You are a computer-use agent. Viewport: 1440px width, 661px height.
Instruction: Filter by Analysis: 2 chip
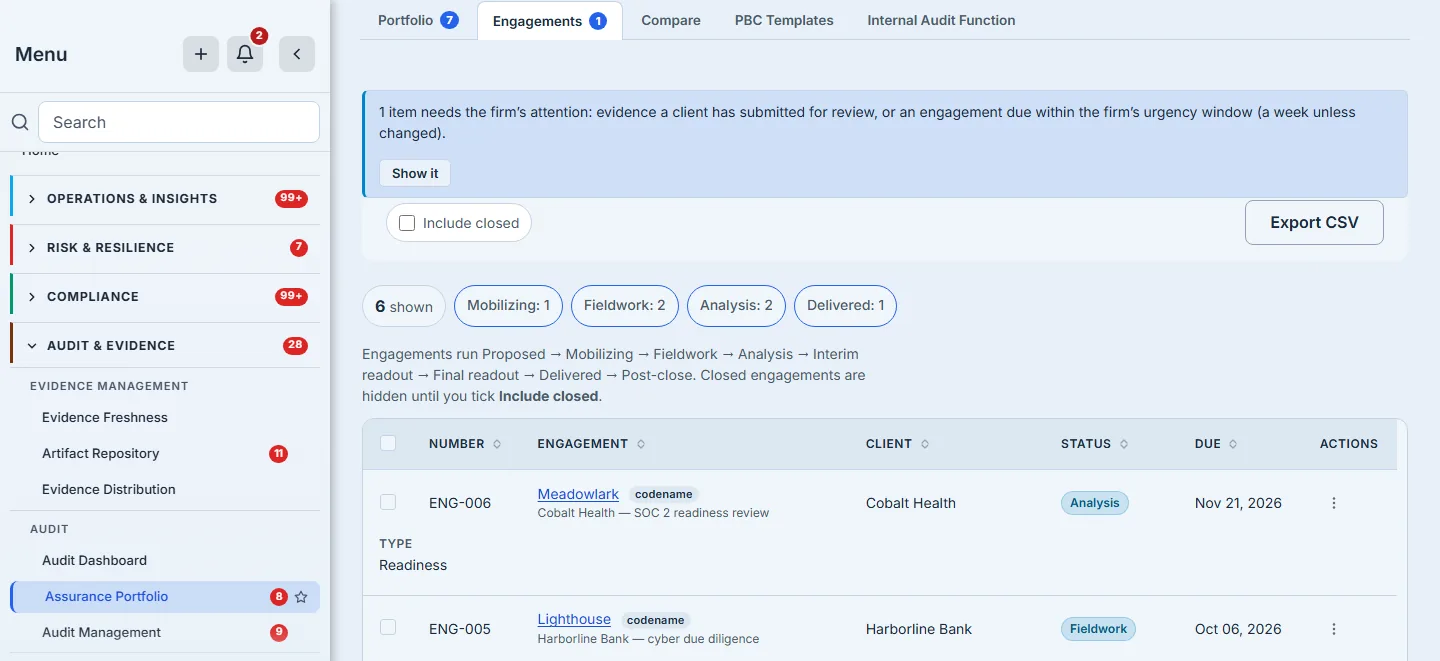[736, 306]
